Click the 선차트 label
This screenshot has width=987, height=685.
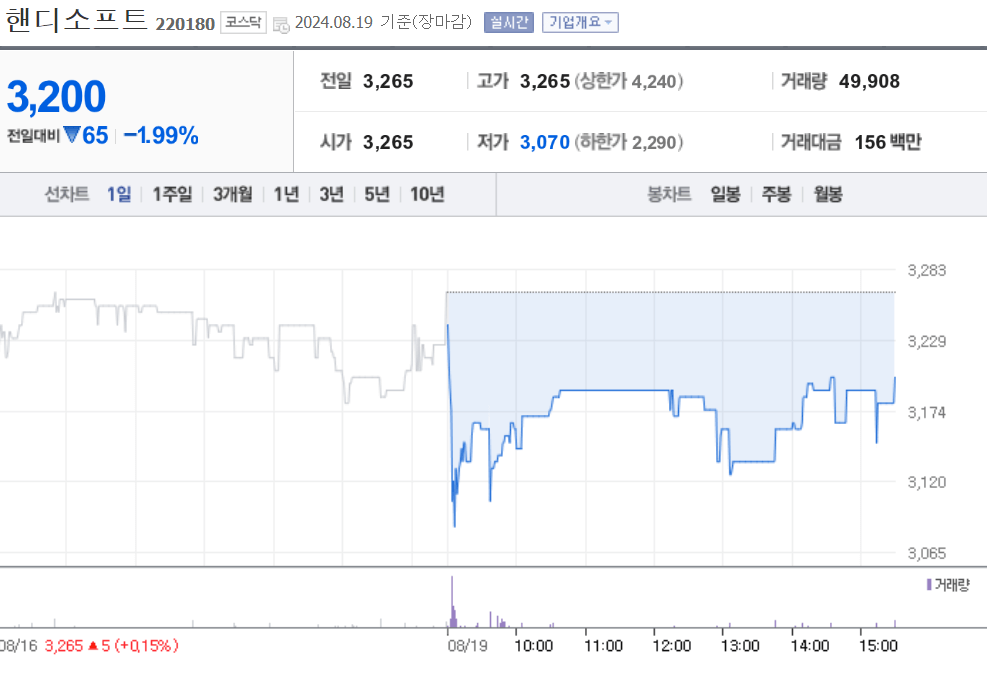67,194
